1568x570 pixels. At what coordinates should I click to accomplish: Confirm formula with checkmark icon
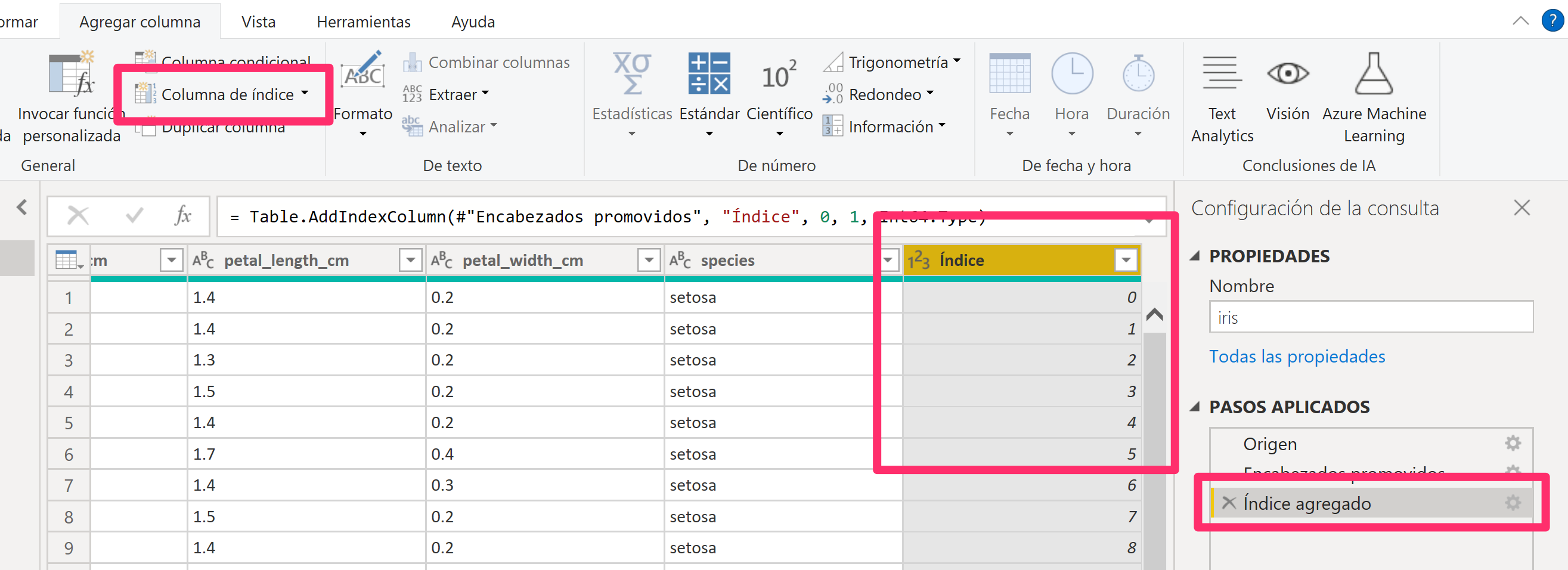coord(134,216)
